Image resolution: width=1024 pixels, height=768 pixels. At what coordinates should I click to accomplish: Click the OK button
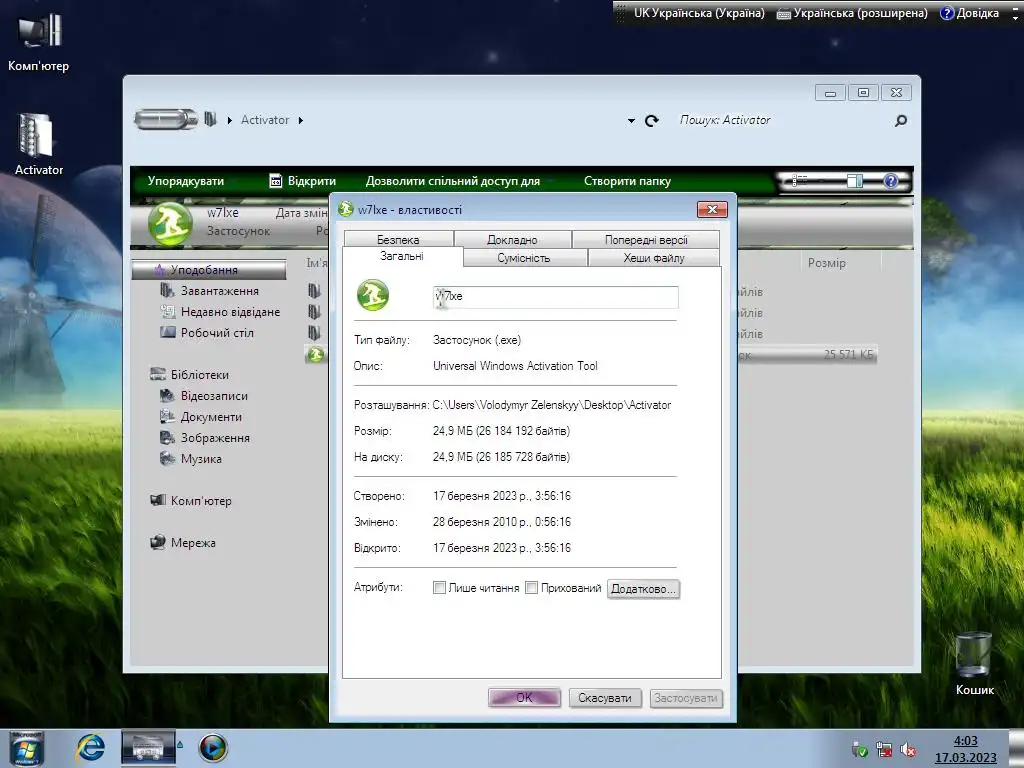(524, 697)
